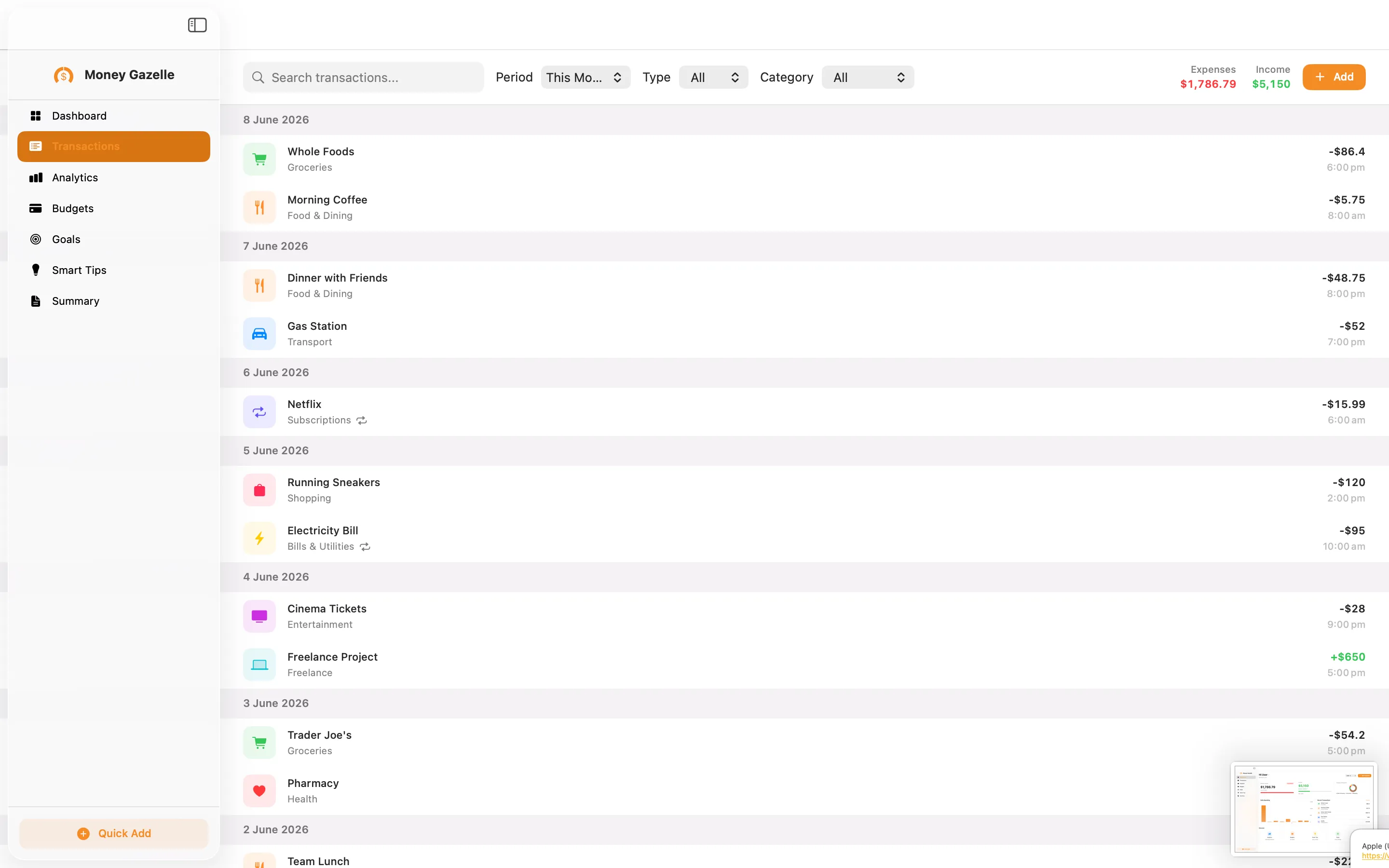Click the -$120 amount
The width and height of the screenshot is (1389, 868).
1348,482
